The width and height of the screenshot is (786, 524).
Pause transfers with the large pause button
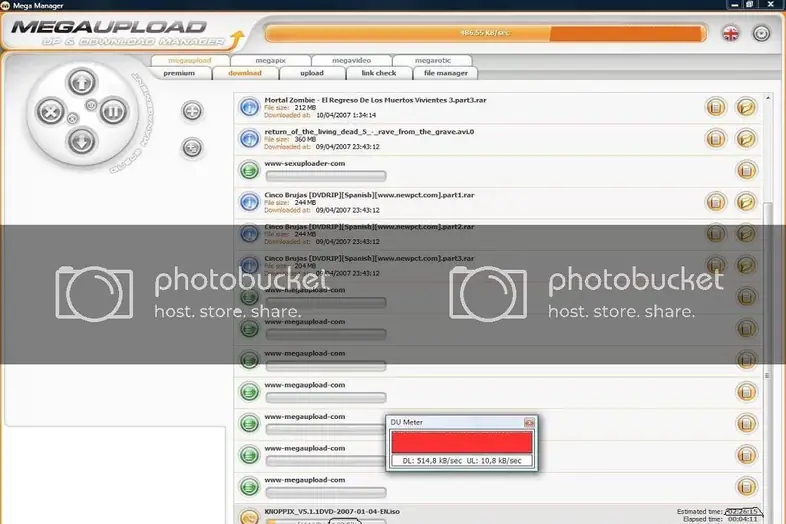pyautogui.click(x=113, y=111)
